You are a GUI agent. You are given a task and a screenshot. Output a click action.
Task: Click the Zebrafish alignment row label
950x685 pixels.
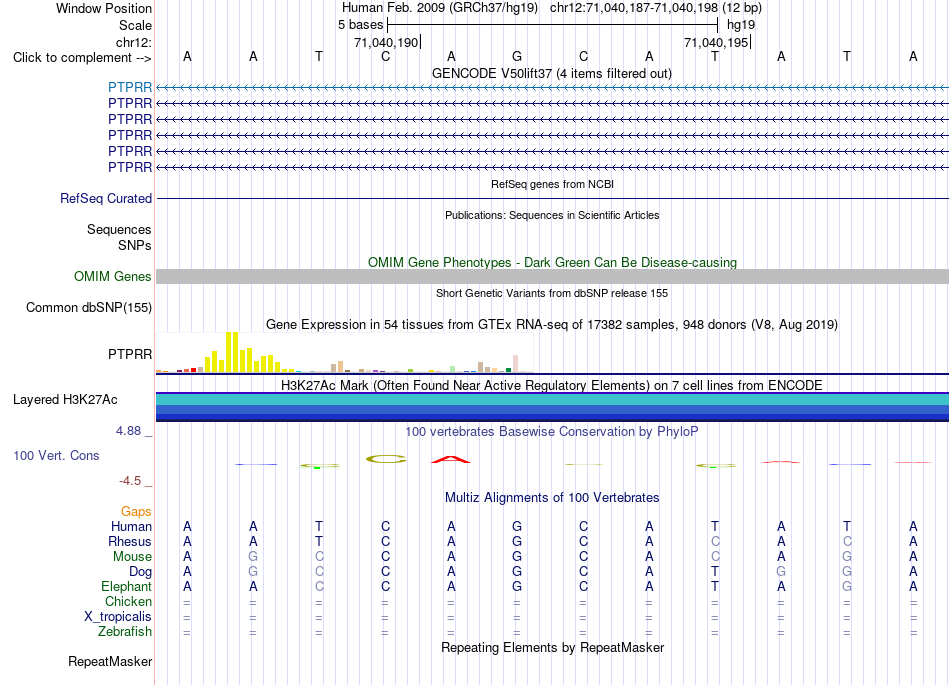125,631
